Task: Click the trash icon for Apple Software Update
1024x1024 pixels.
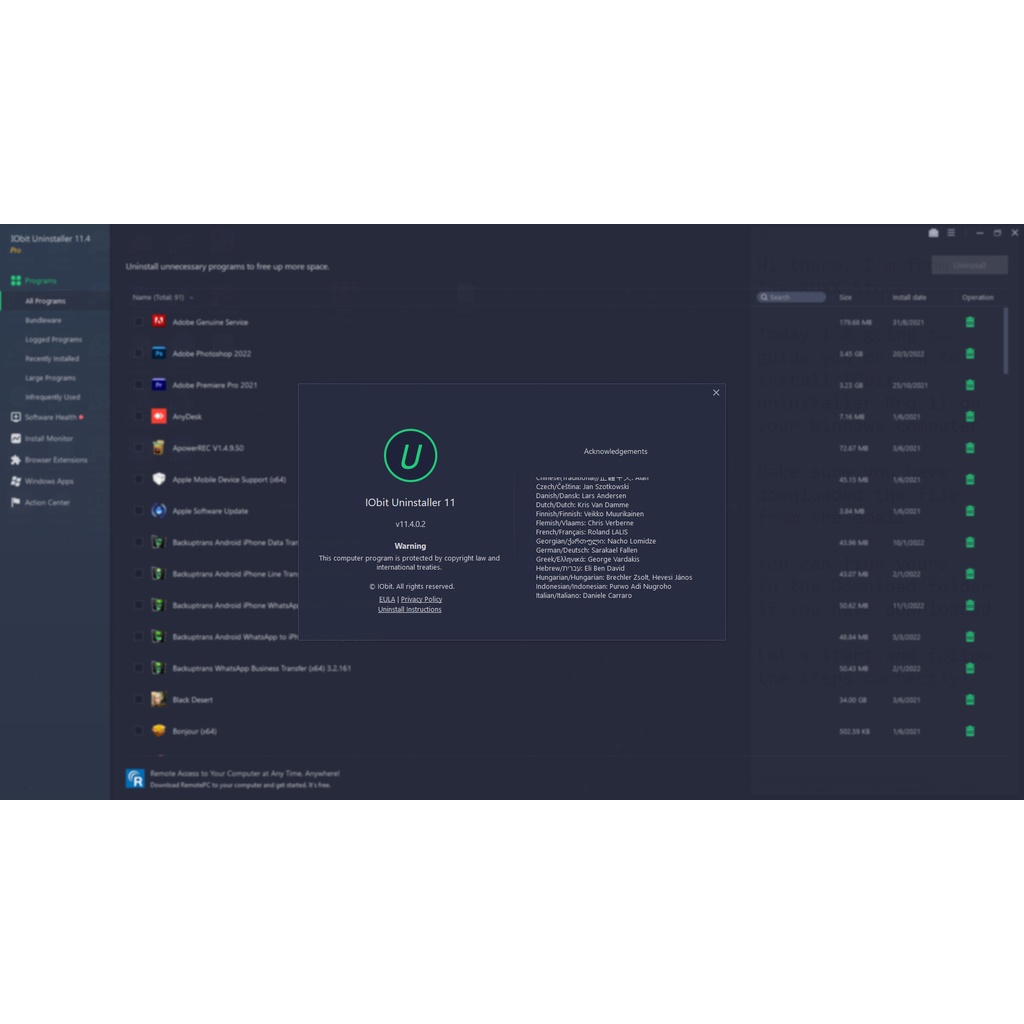Action: point(970,511)
